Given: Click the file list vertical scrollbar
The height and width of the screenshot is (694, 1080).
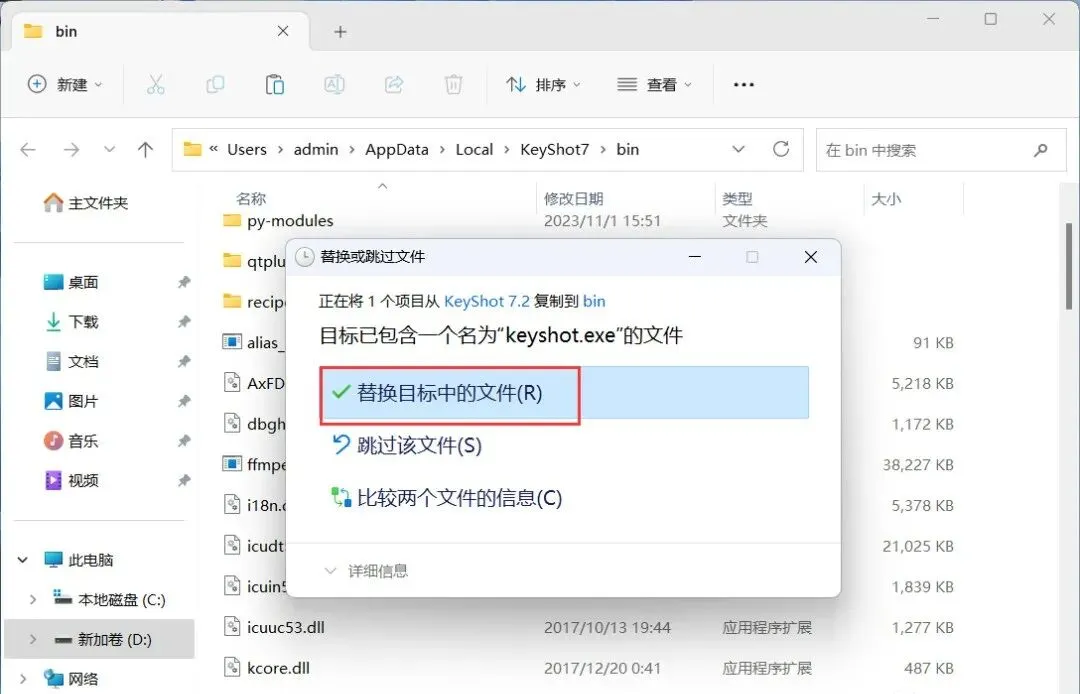Looking at the screenshot, I should [1069, 266].
